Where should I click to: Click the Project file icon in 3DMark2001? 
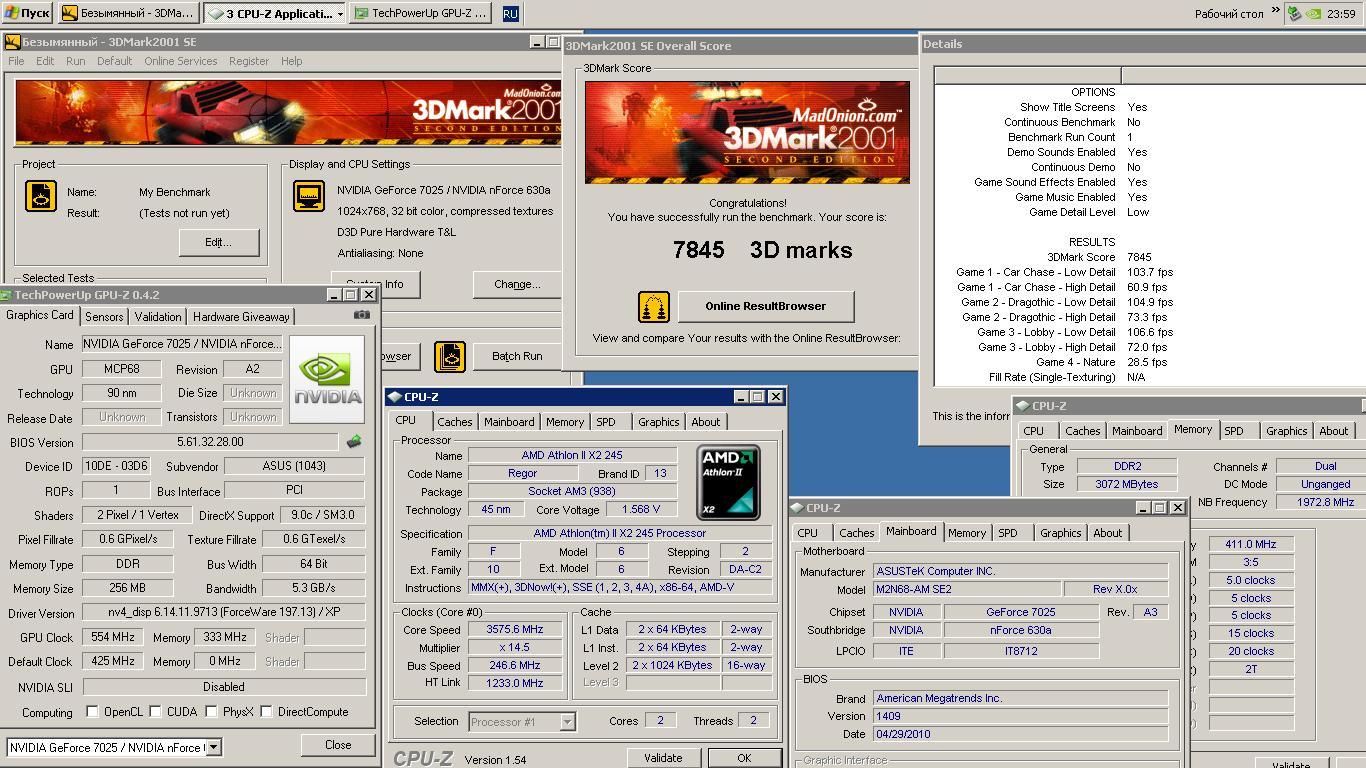click(x=41, y=196)
